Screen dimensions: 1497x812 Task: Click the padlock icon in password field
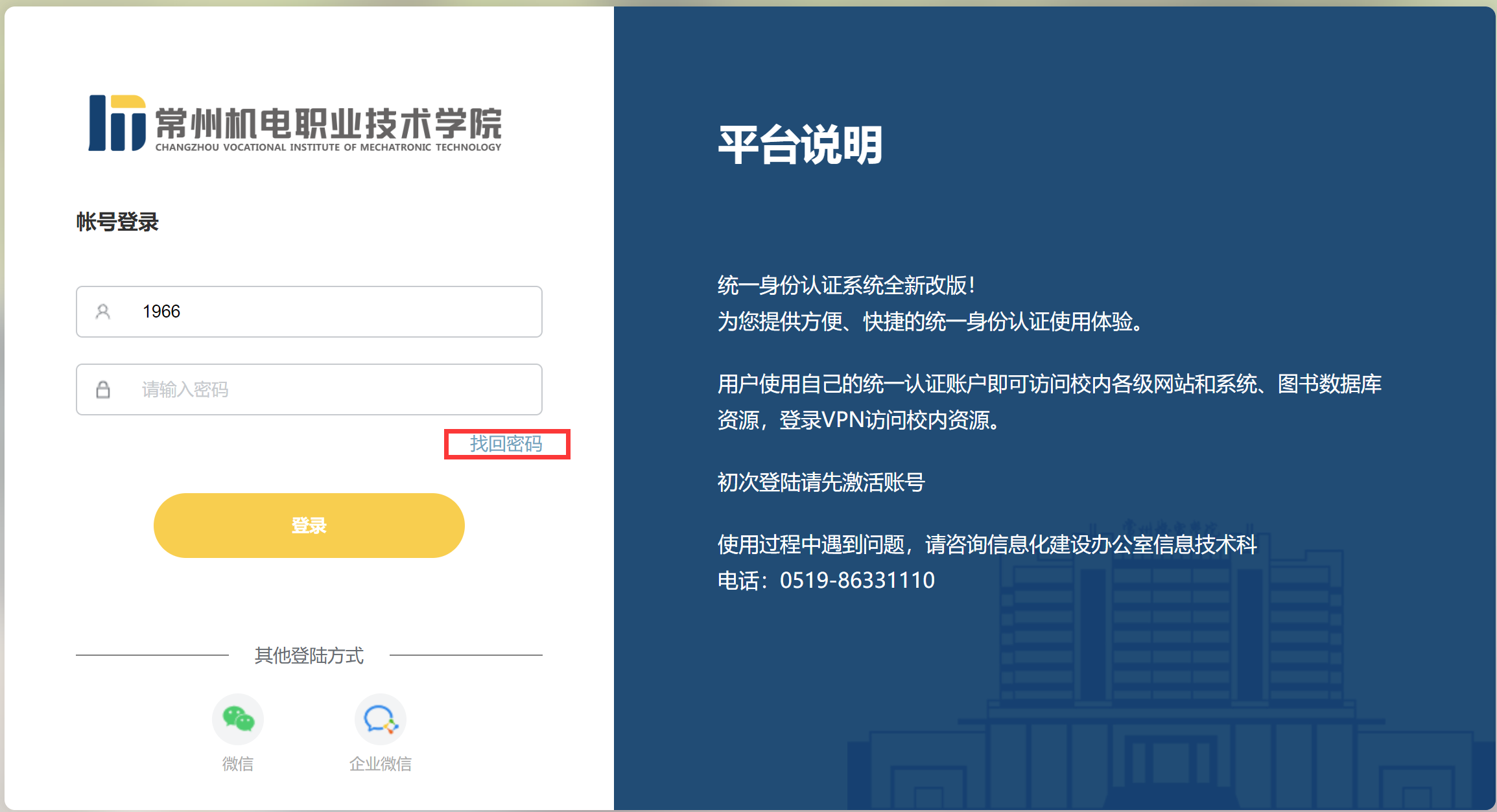(102, 389)
